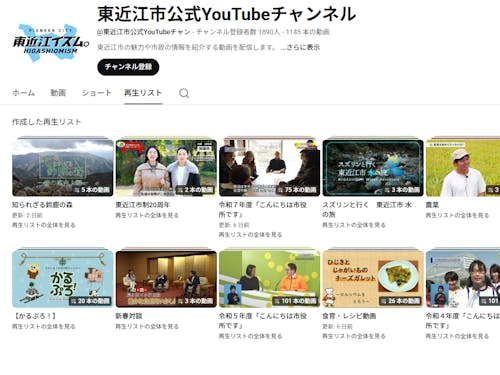Click the 20本の動画 count badge
500x375 pixels.
[90, 301]
